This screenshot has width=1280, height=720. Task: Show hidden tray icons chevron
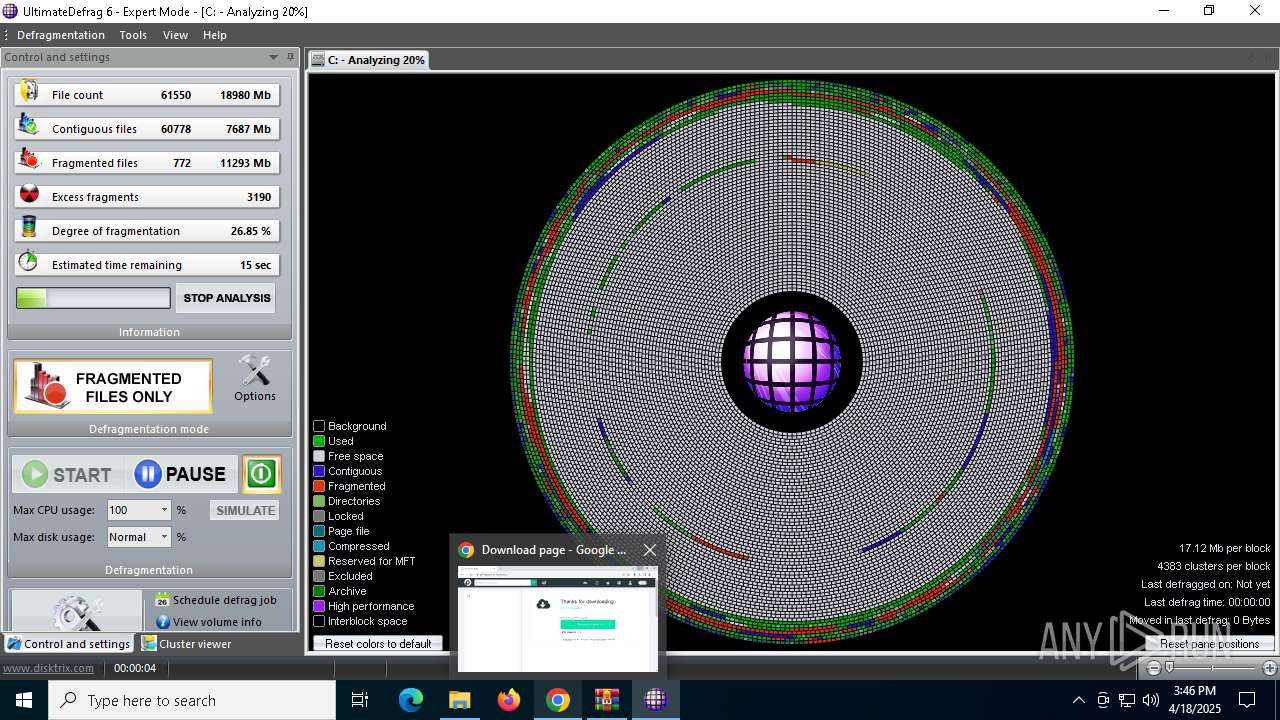pos(1078,700)
